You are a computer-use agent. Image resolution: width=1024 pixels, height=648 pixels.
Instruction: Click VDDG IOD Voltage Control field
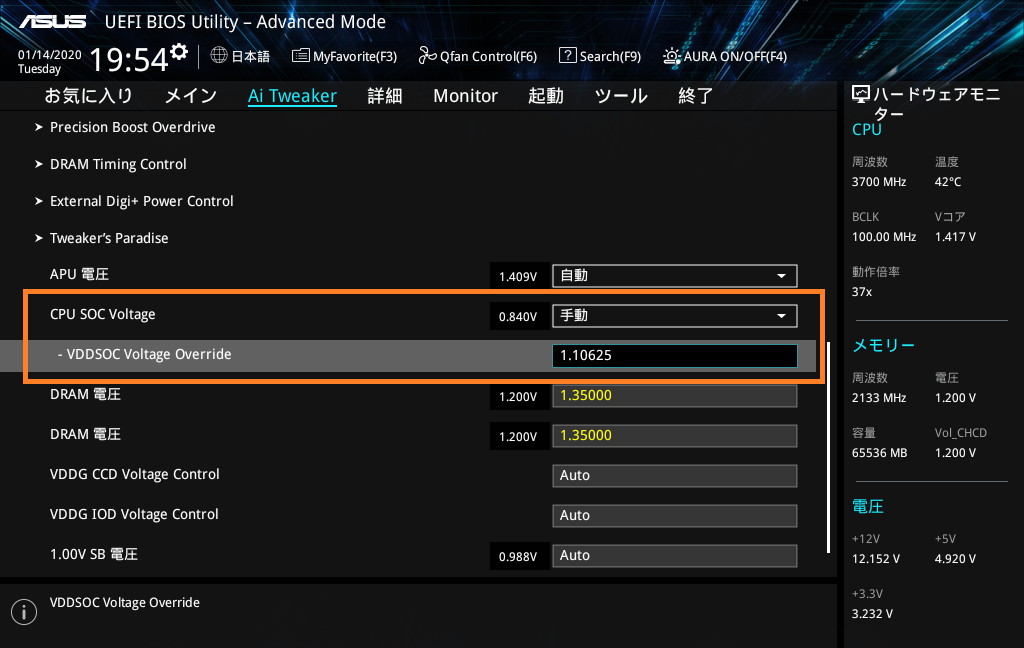(675, 515)
